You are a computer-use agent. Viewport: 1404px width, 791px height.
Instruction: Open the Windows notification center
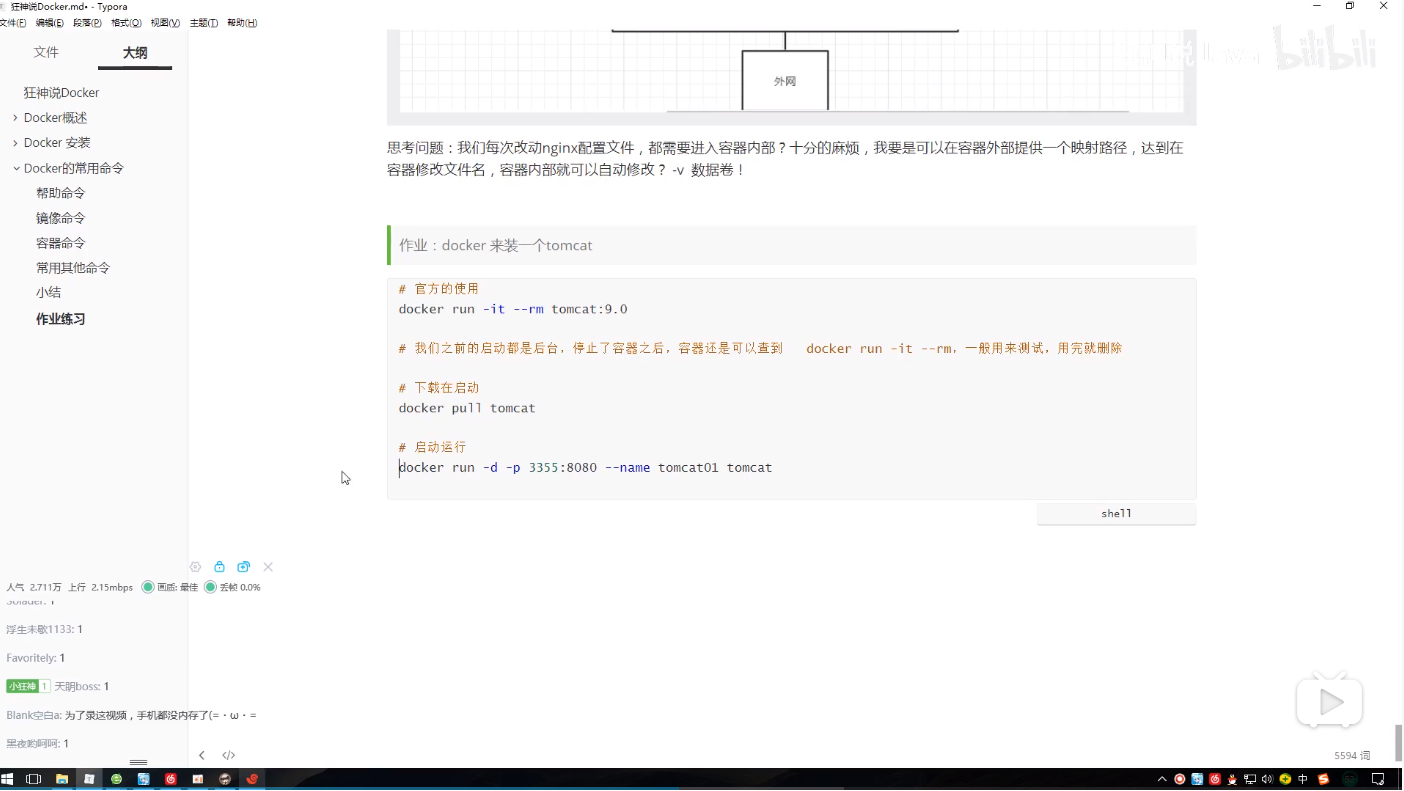1378,779
